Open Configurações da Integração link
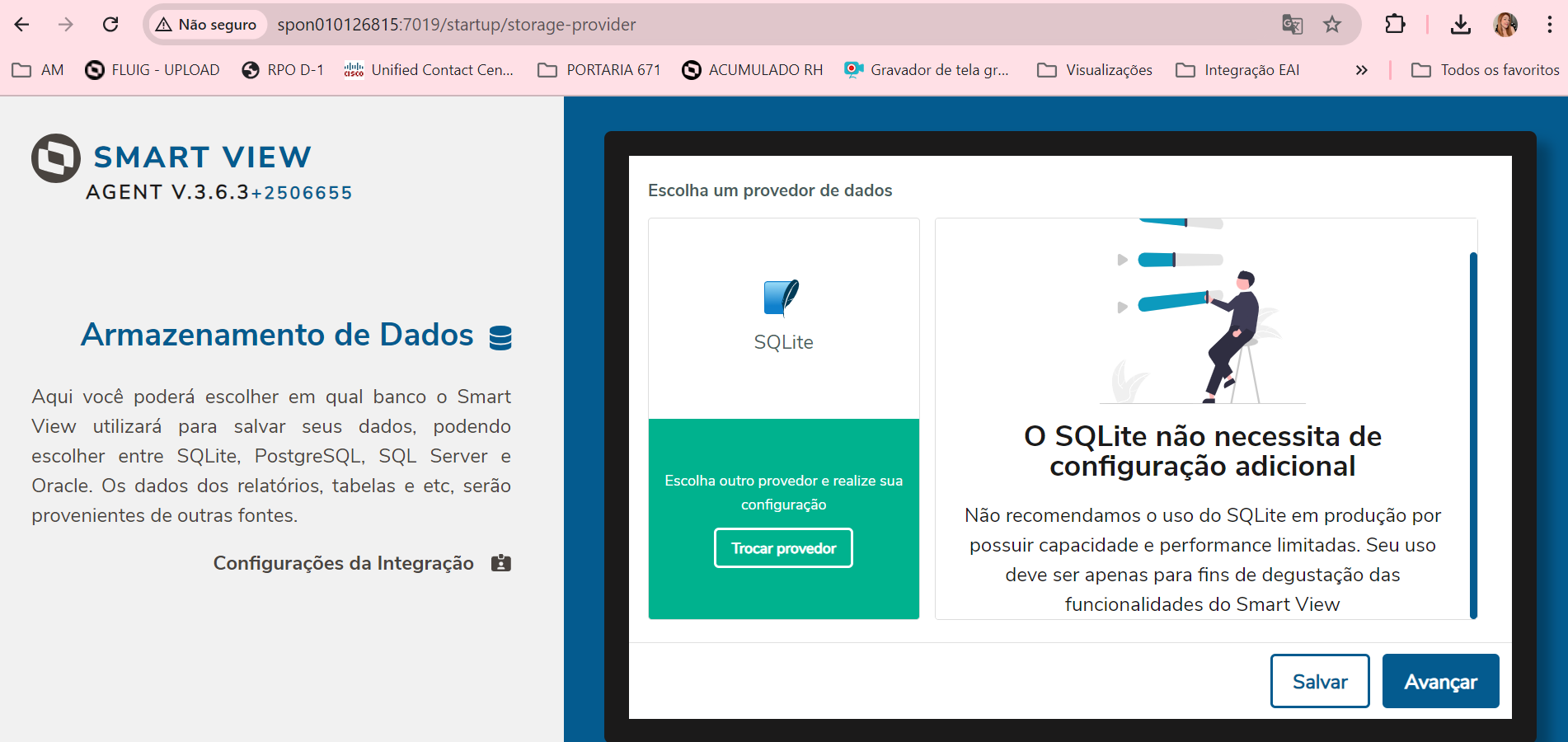Image resolution: width=1568 pixels, height=742 pixels. click(x=343, y=563)
